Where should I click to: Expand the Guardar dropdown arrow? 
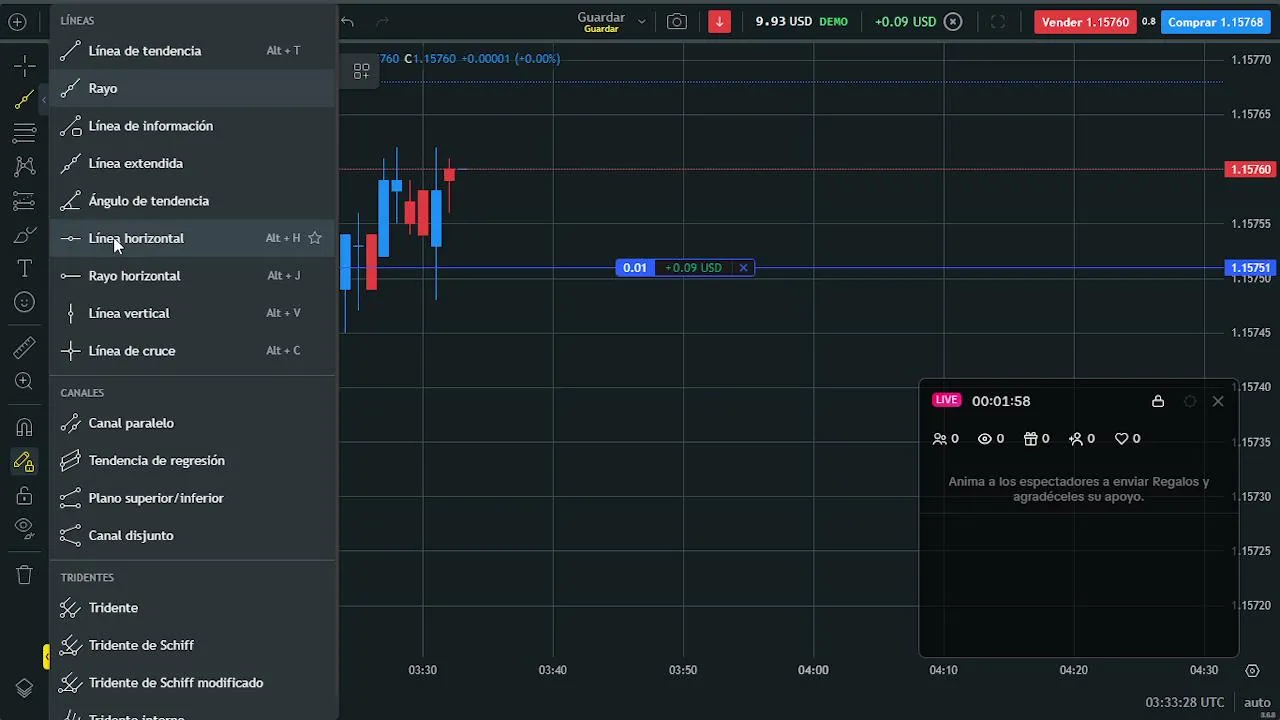[x=642, y=22]
